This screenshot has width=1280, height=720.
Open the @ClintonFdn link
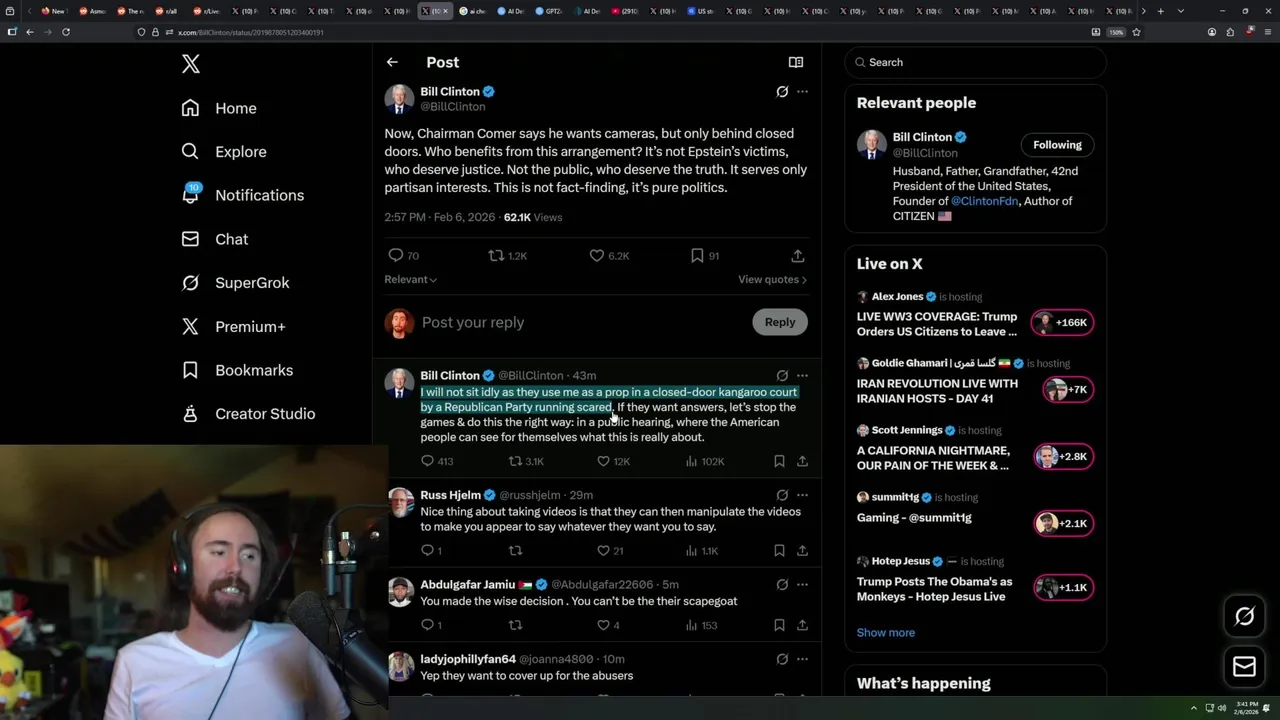984,201
